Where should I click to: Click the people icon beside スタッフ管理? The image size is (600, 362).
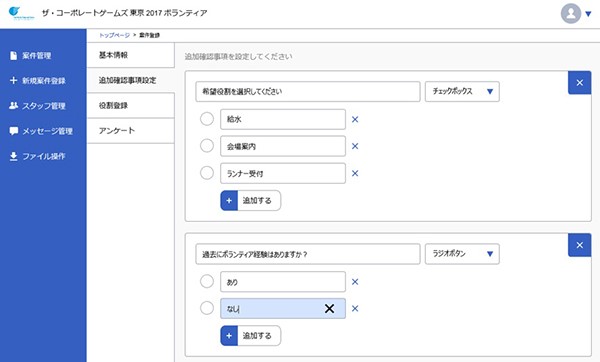coord(13,106)
